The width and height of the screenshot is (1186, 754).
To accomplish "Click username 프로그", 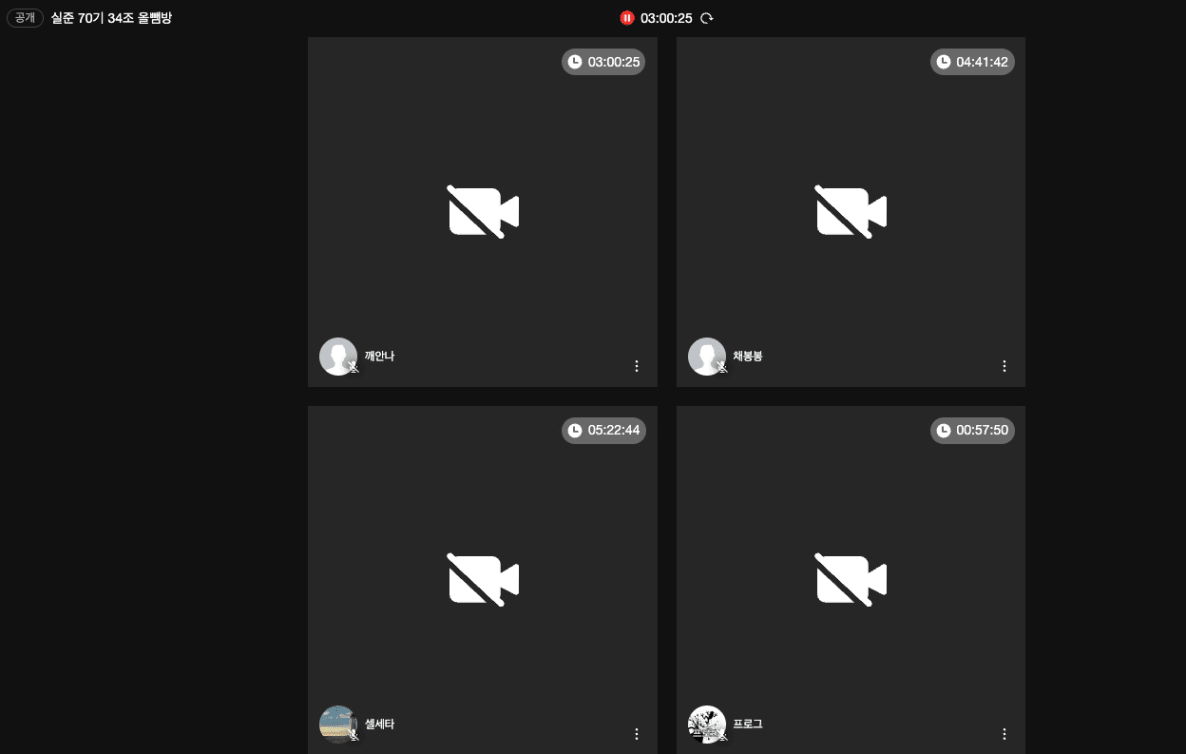I will pos(747,725).
